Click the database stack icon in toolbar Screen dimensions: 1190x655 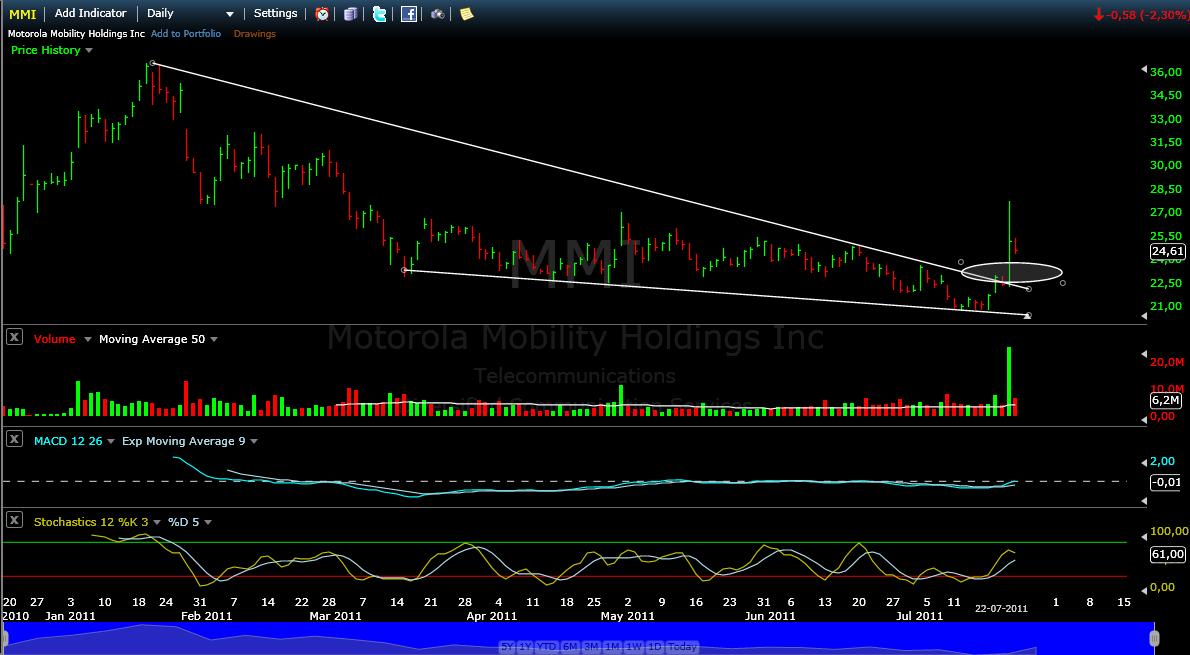[350, 14]
